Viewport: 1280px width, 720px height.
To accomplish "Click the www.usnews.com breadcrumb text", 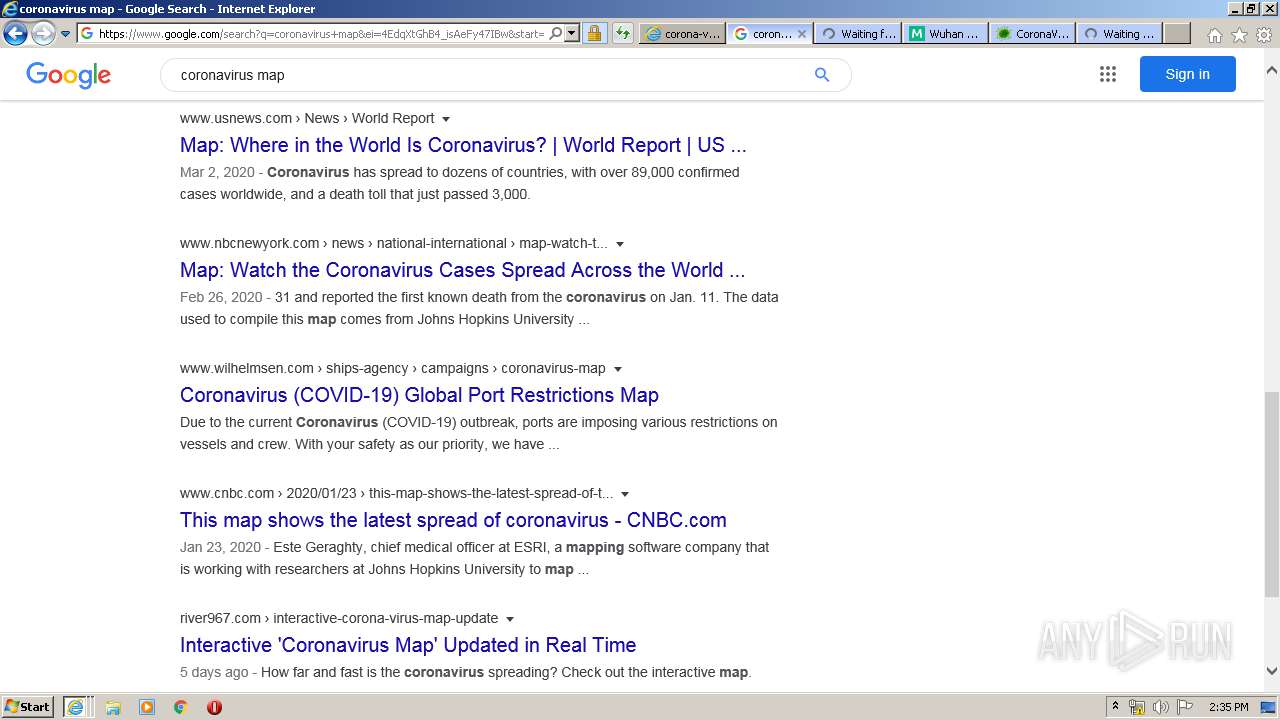I will point(236,118).
